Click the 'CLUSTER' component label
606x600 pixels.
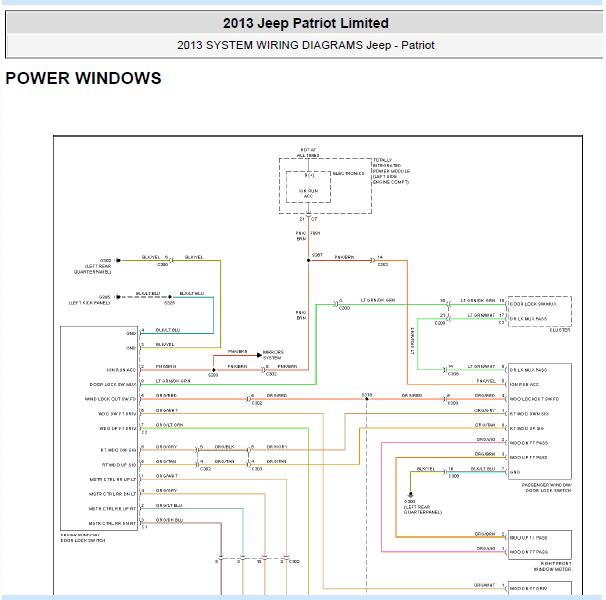tap(560, 330)
